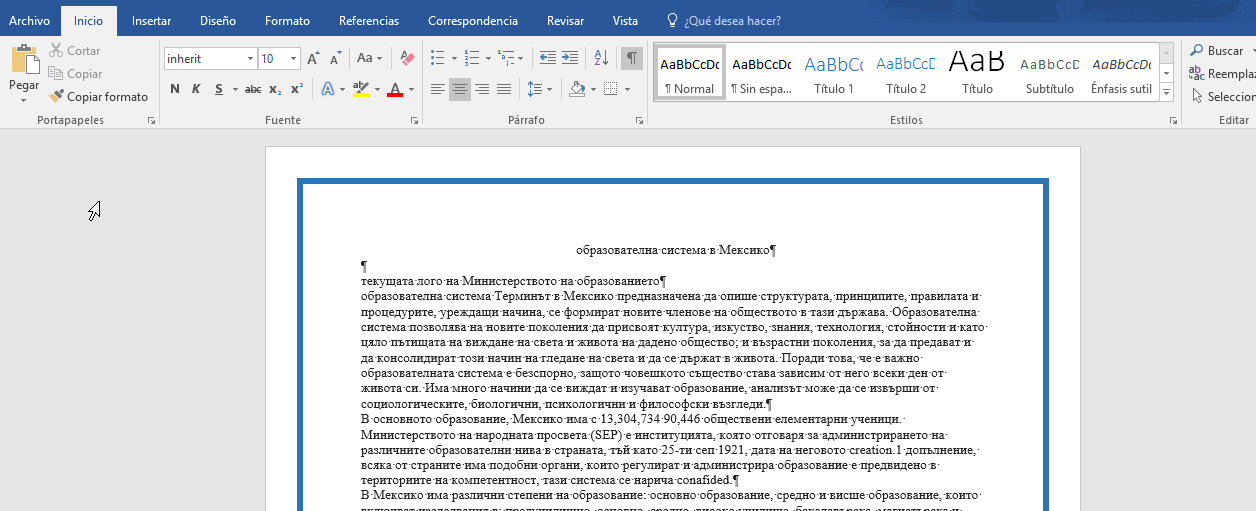The height and width of the screenshot is (511, 1256).
Task: Click the Pegar paste icon
Action: (x=24, y=59)
